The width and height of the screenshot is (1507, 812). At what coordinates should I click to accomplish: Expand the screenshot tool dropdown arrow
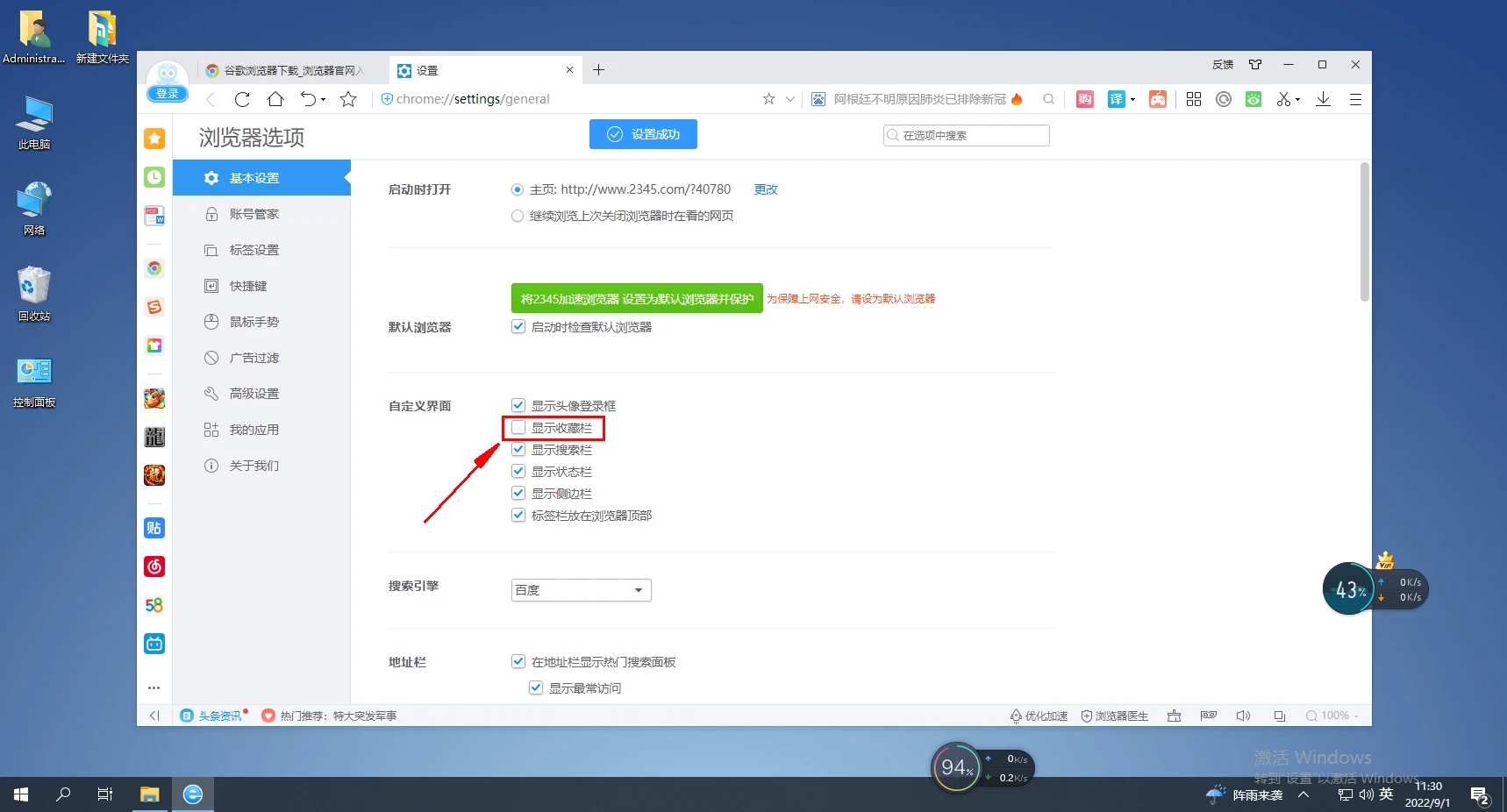tap(1297, 99)
